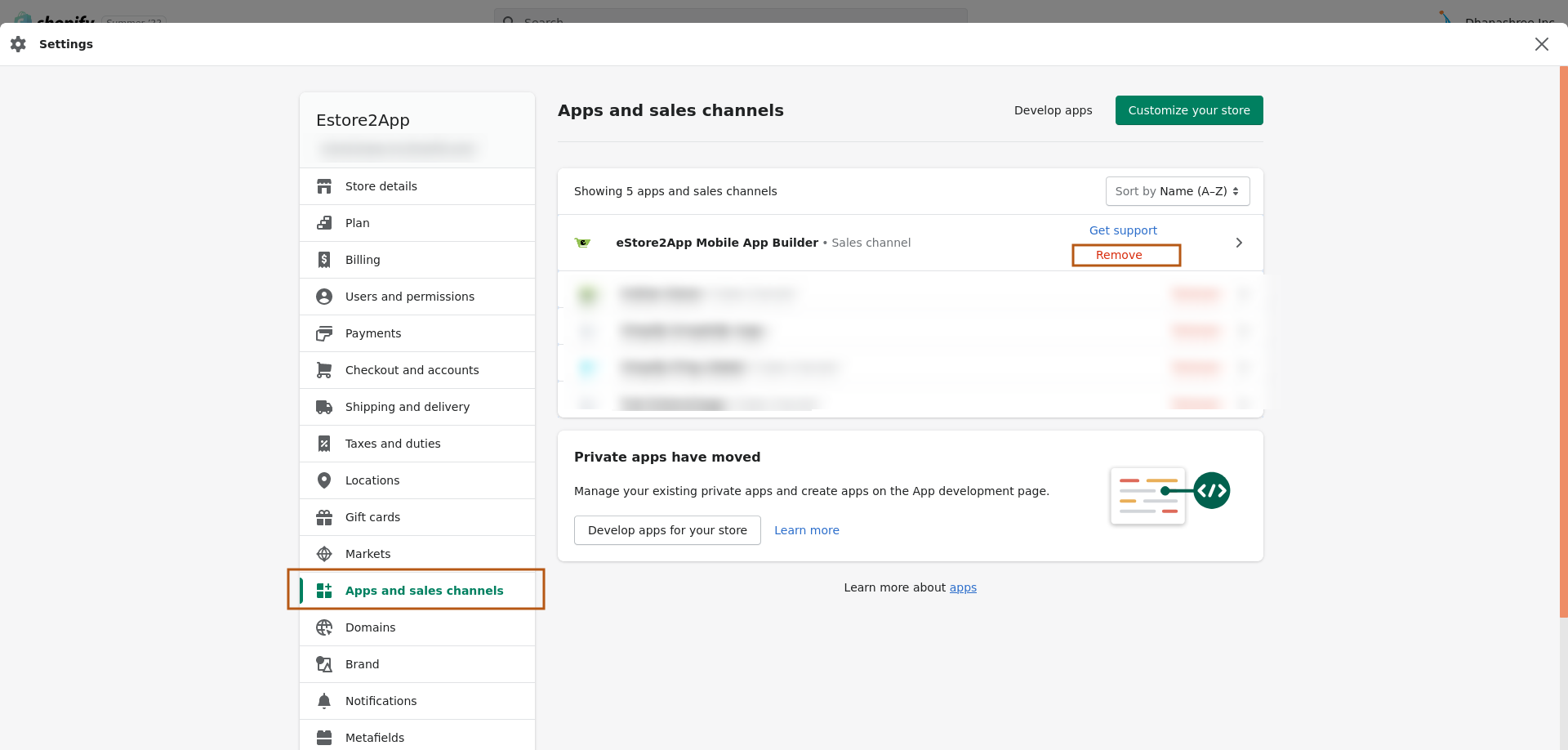This screenshot has width=1568, height=750.
Task: Click the Domains globe cursor icon
Action: click(x=324, y=627)
